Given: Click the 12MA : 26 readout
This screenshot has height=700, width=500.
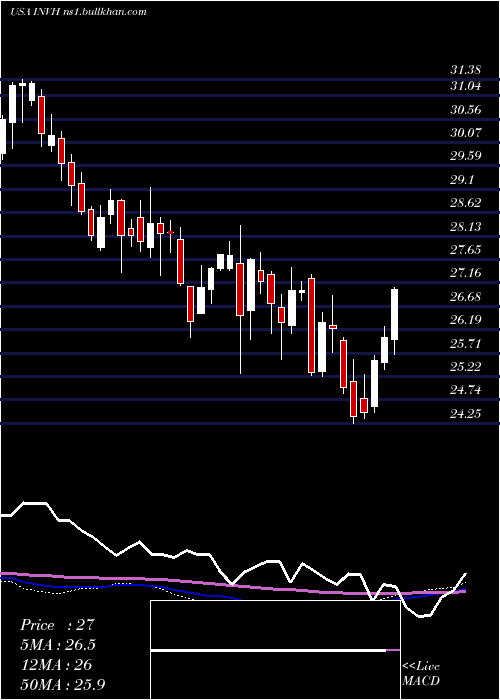Looking at the screenshot, I should (x=56, y=665).
